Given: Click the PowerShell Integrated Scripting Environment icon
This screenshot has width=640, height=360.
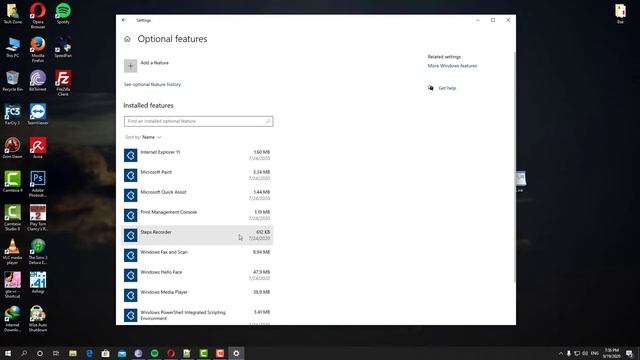Looking at the screenshot, I should (131, 315).
